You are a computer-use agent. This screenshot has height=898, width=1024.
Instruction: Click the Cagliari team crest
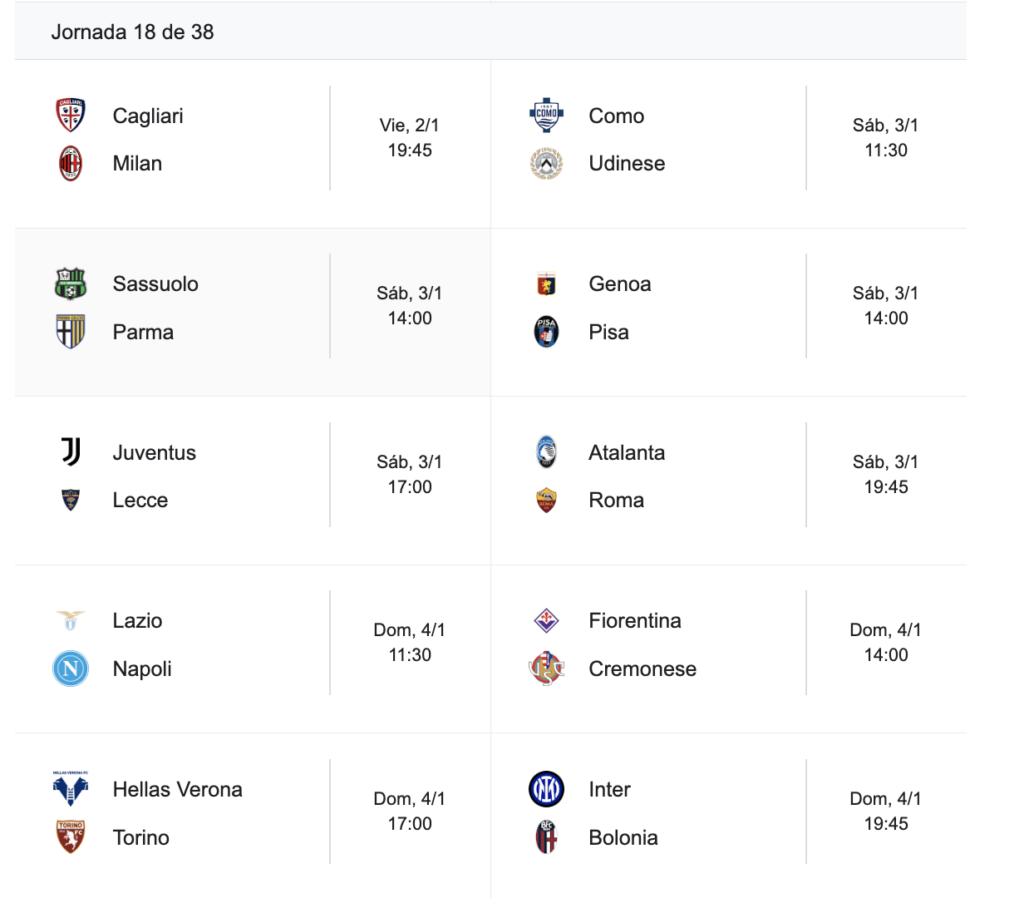click(x=70, y=115)
